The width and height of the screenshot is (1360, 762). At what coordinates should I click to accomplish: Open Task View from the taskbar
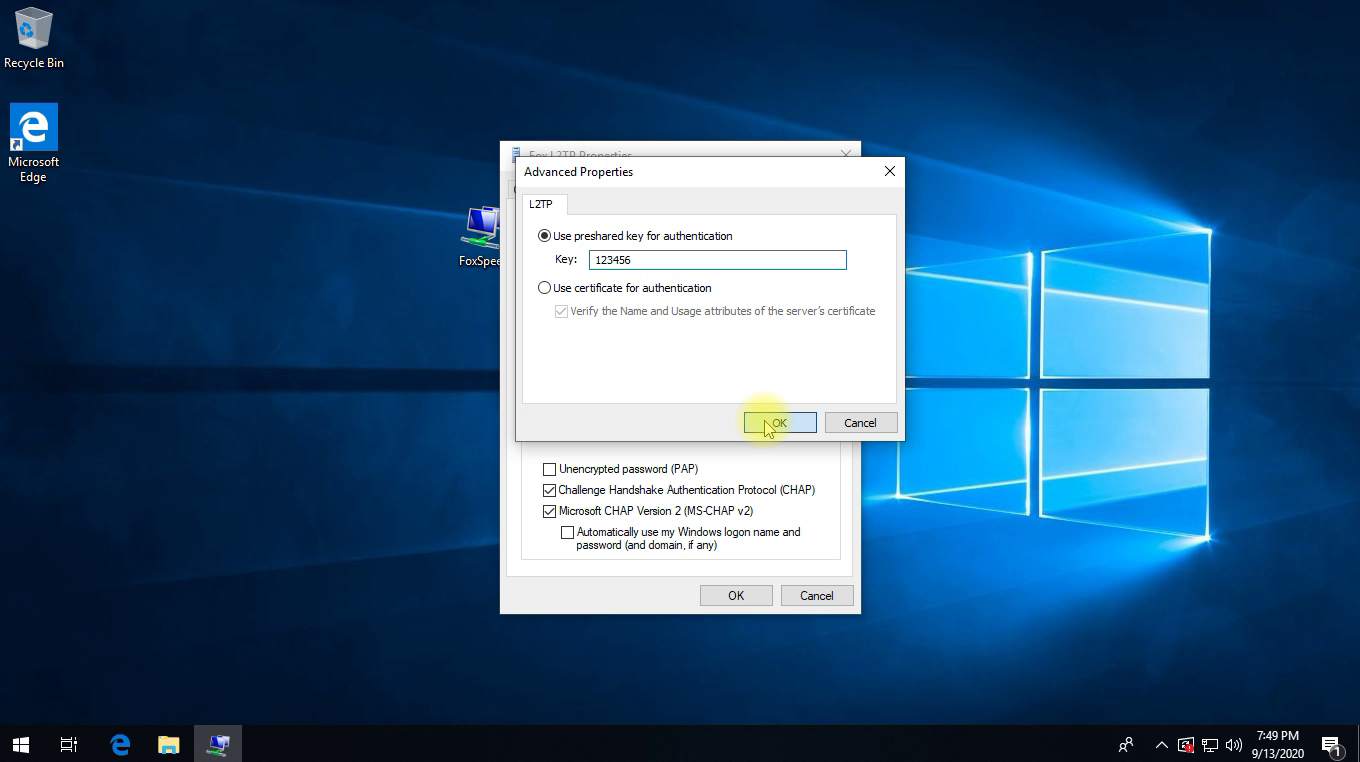(x=69, y=744)
